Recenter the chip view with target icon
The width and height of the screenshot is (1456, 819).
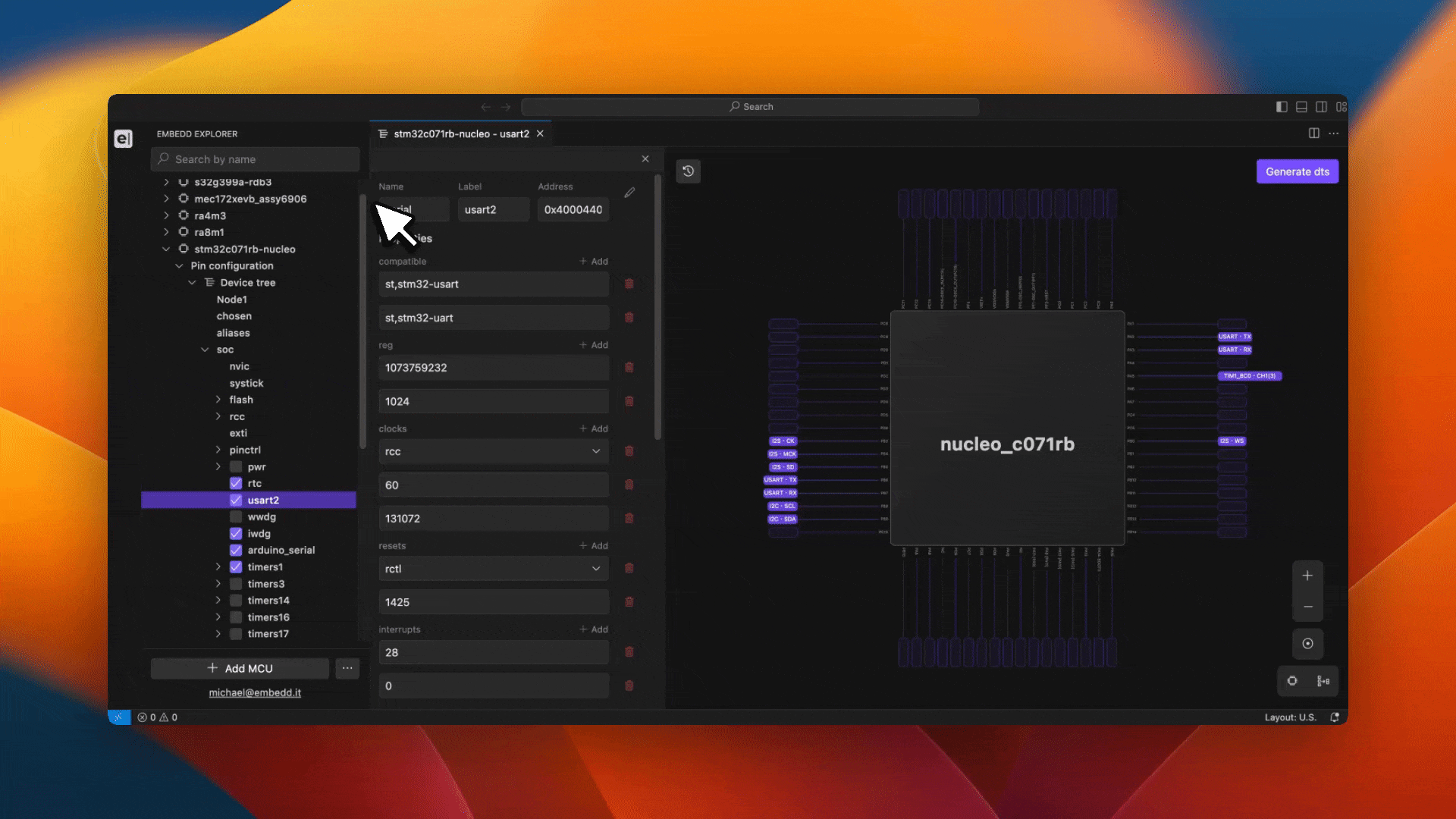click(1307, 644)
